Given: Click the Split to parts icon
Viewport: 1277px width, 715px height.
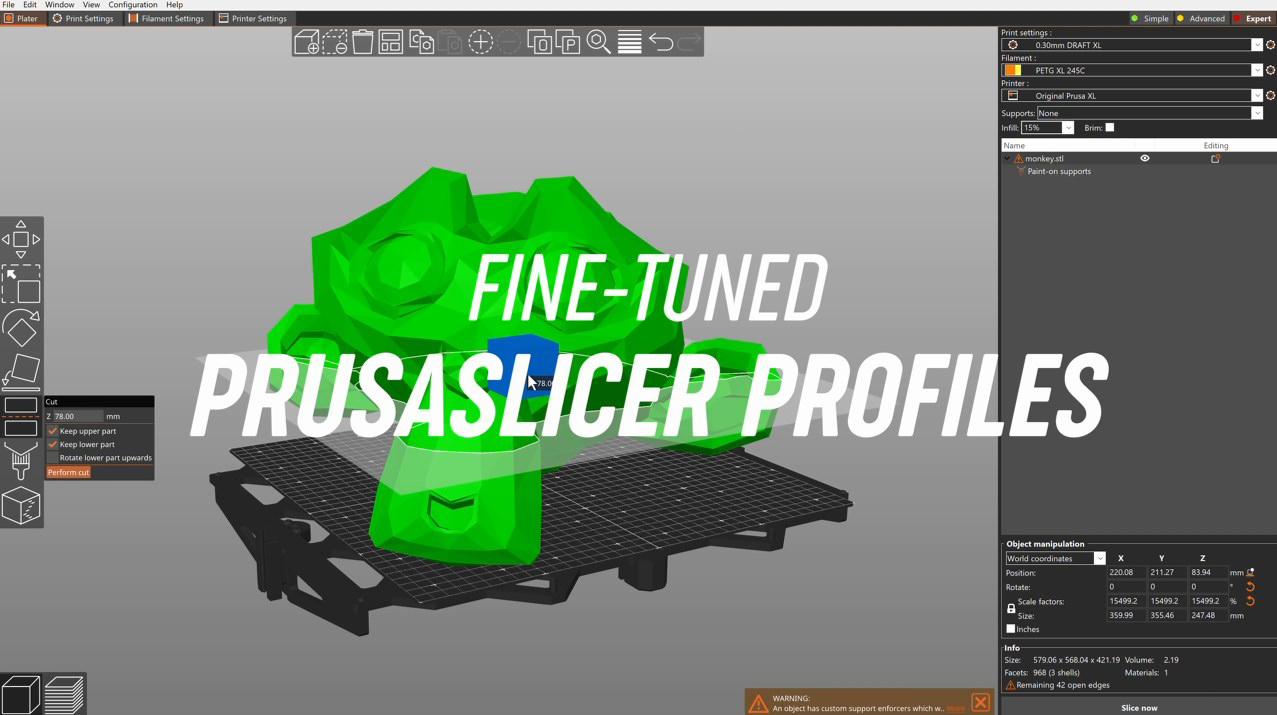Looking at the screenshot, I should coord(568,42).
